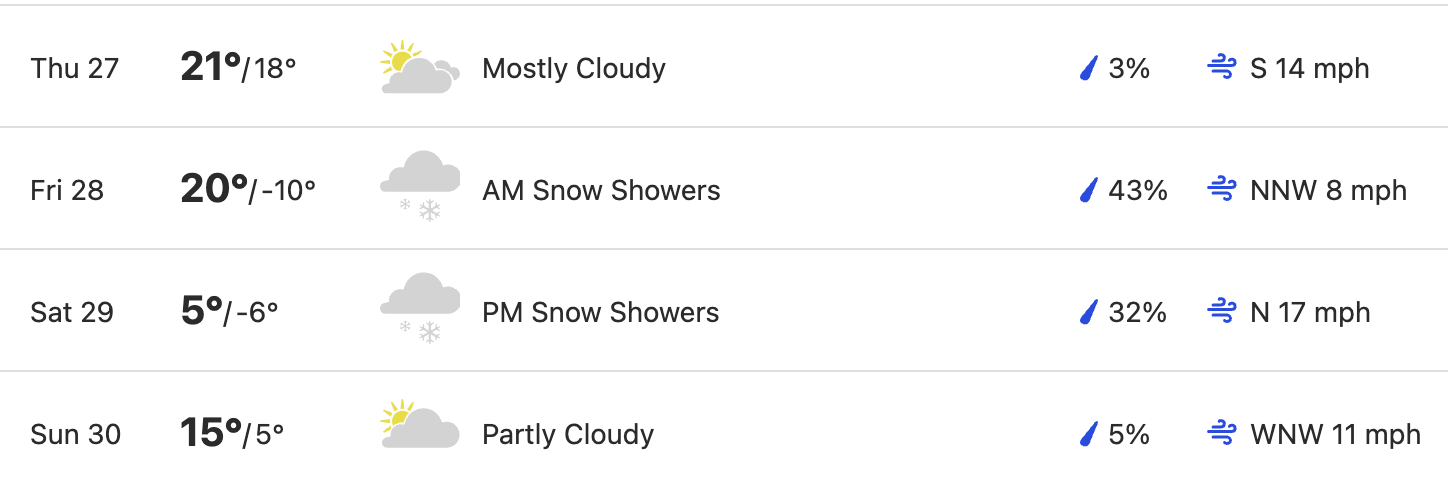Expand the Fri 28 forecast row
1448x488 pixels.
tap(724, 189)
